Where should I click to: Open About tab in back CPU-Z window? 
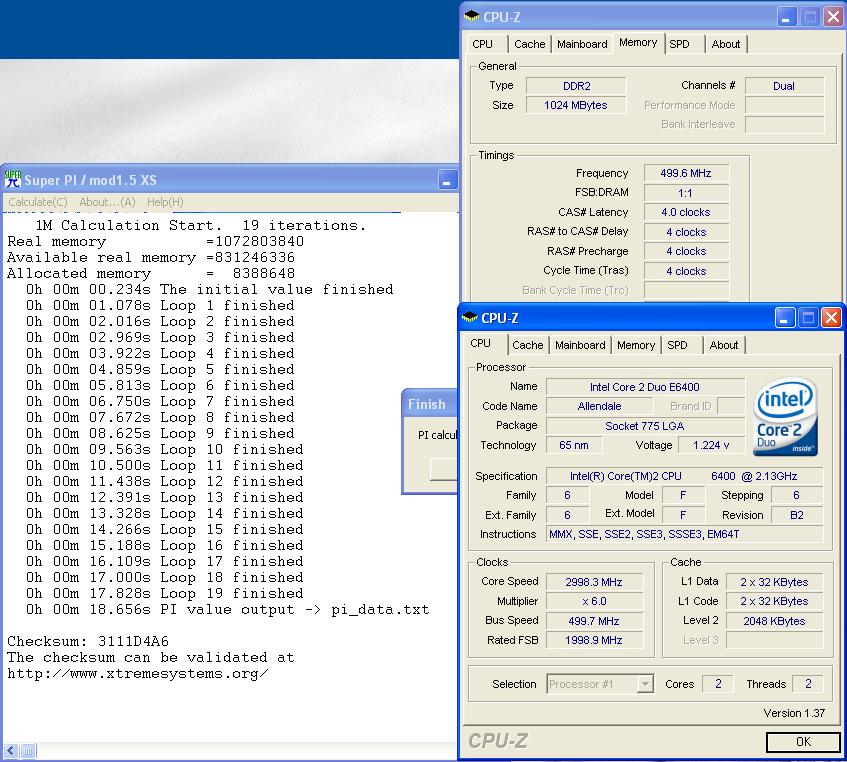click(725, 44)
